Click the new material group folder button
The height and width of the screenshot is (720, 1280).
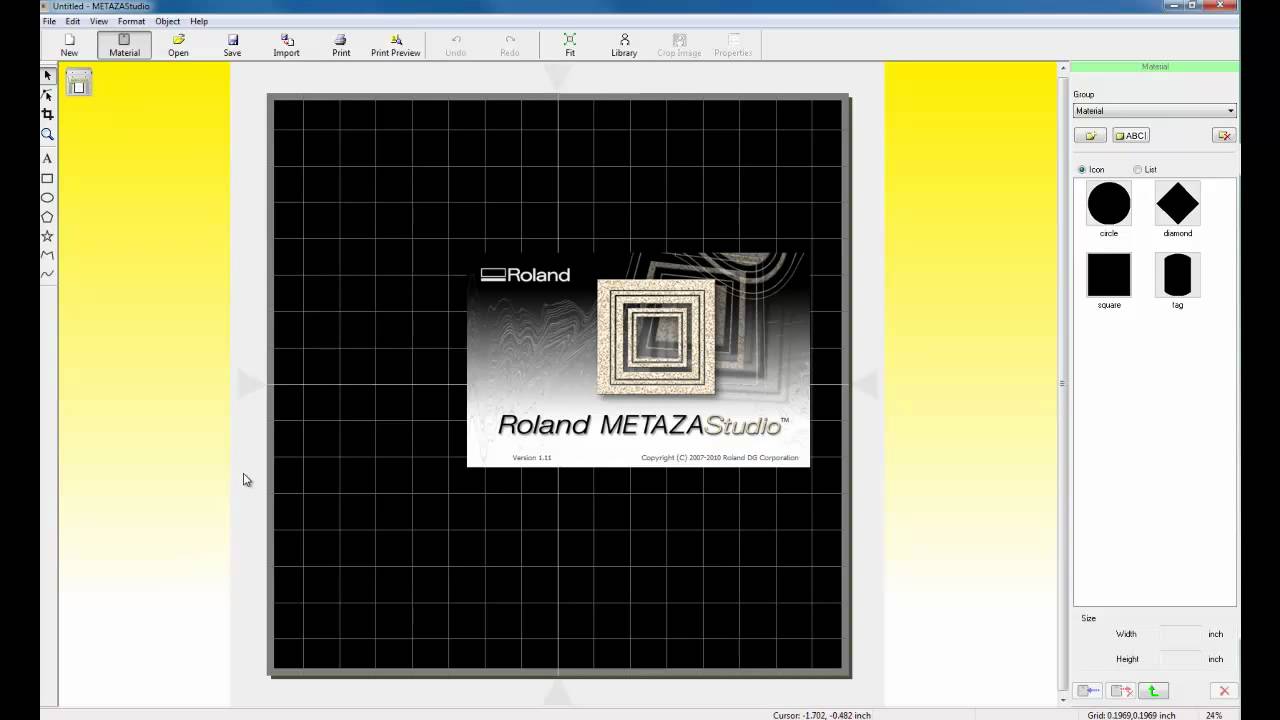click(x=1090, y=135)
